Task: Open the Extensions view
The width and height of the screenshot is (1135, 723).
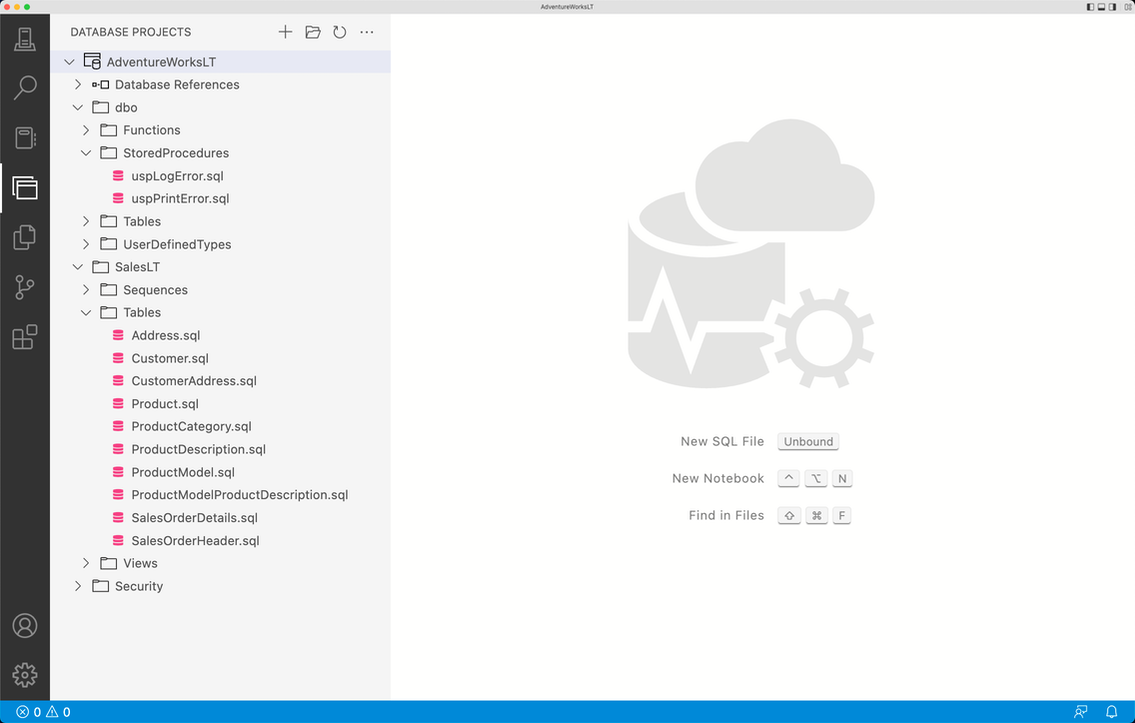Action: tap(24, 337)
